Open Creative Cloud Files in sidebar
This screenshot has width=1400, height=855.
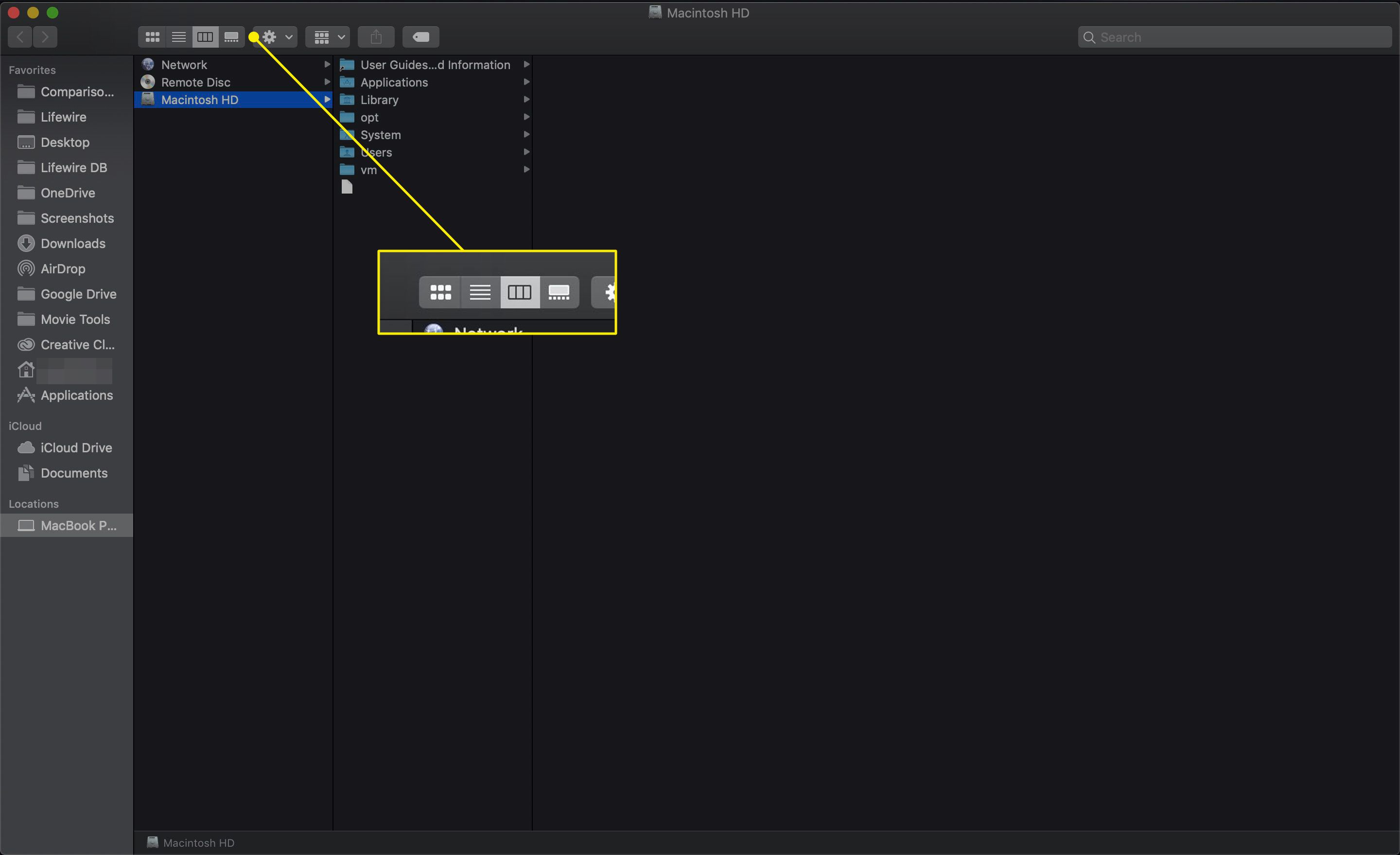tap(67, 344)
